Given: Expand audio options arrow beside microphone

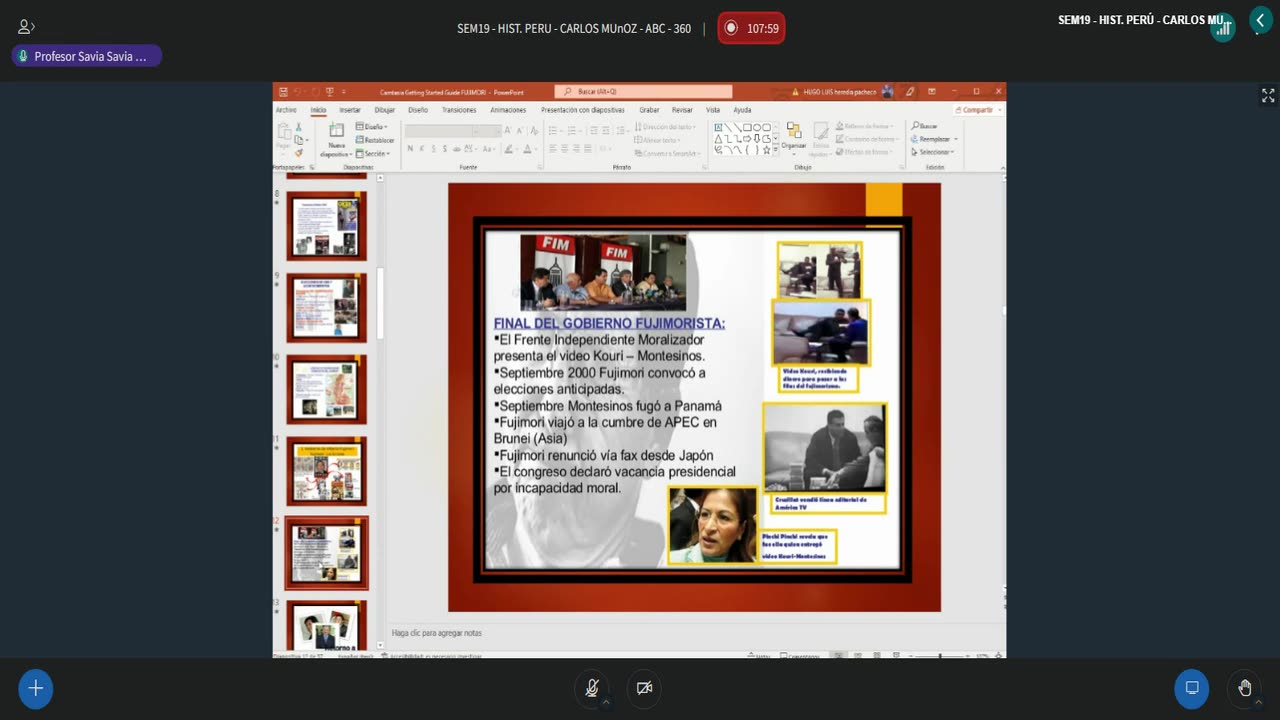Looking at the screenshot, I should pos(605,702).
